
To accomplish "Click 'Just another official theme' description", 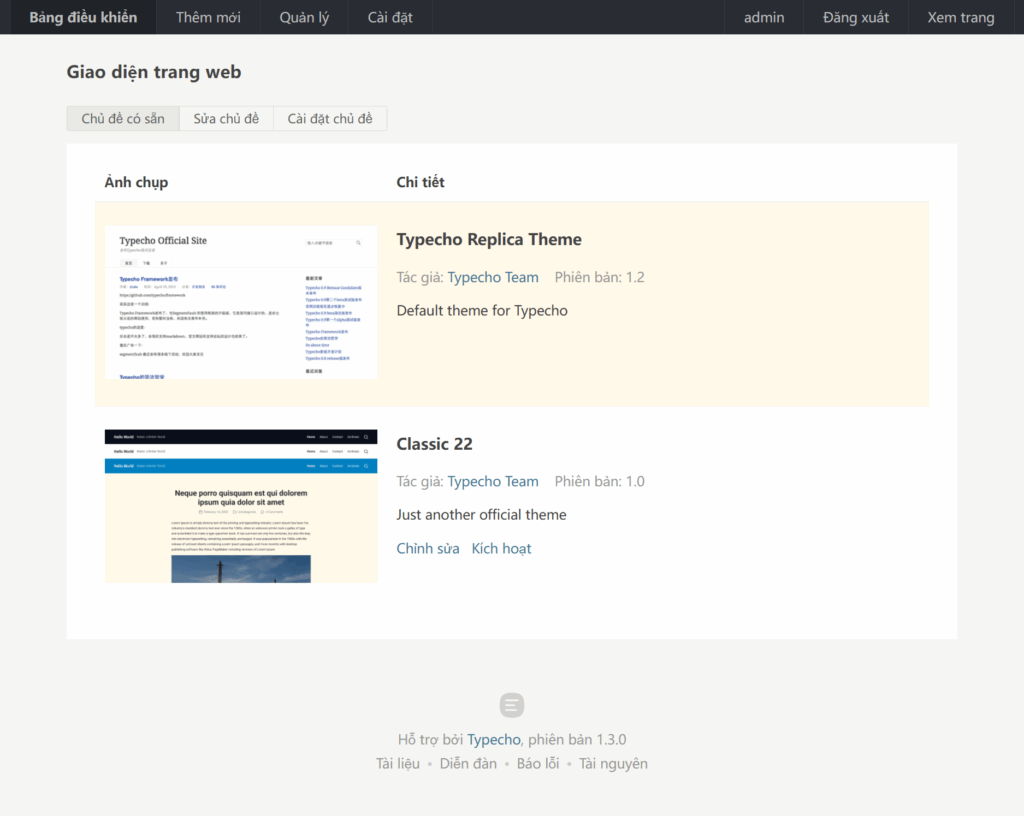I will [481, 515].
